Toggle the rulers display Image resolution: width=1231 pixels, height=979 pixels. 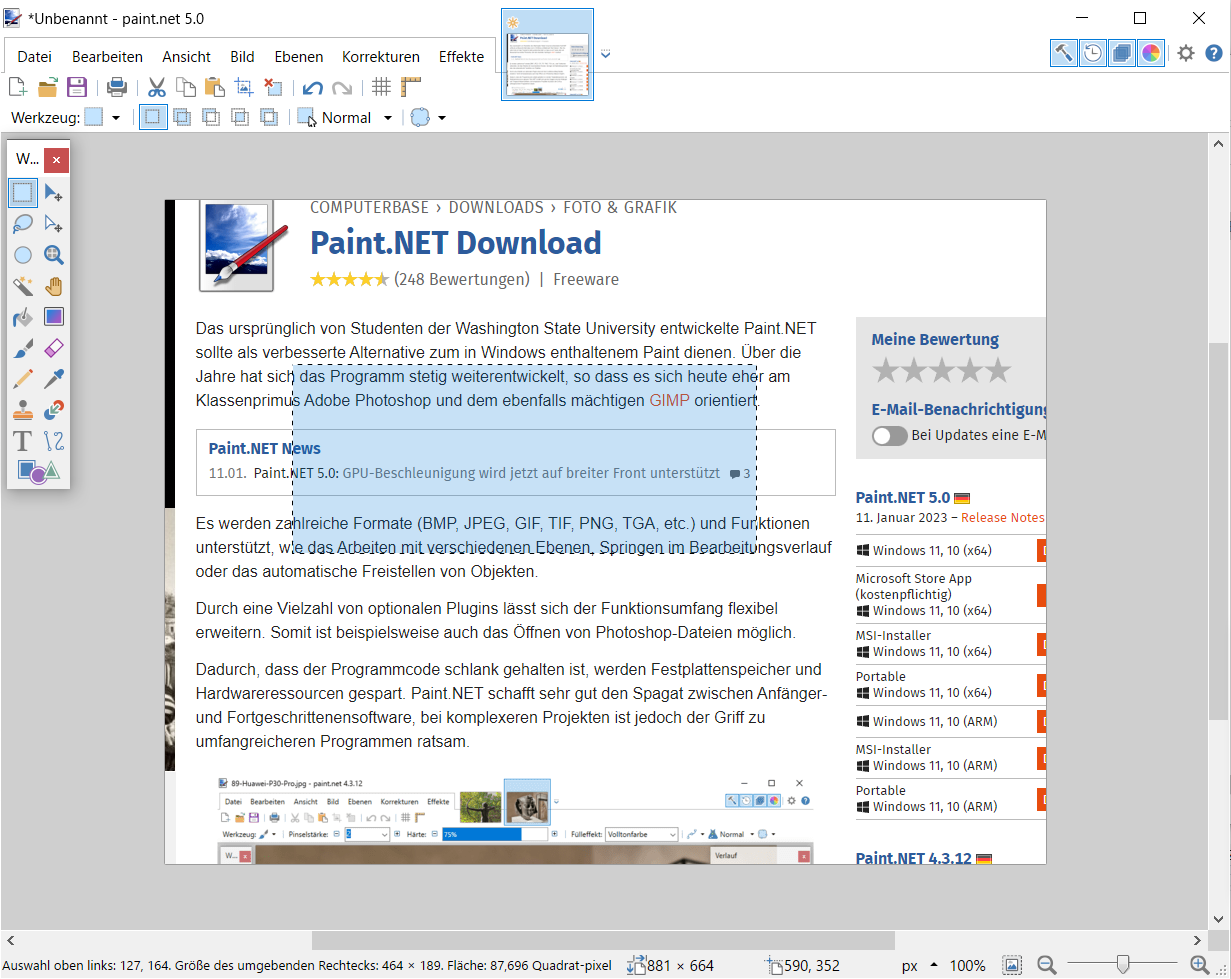[411, 87]
